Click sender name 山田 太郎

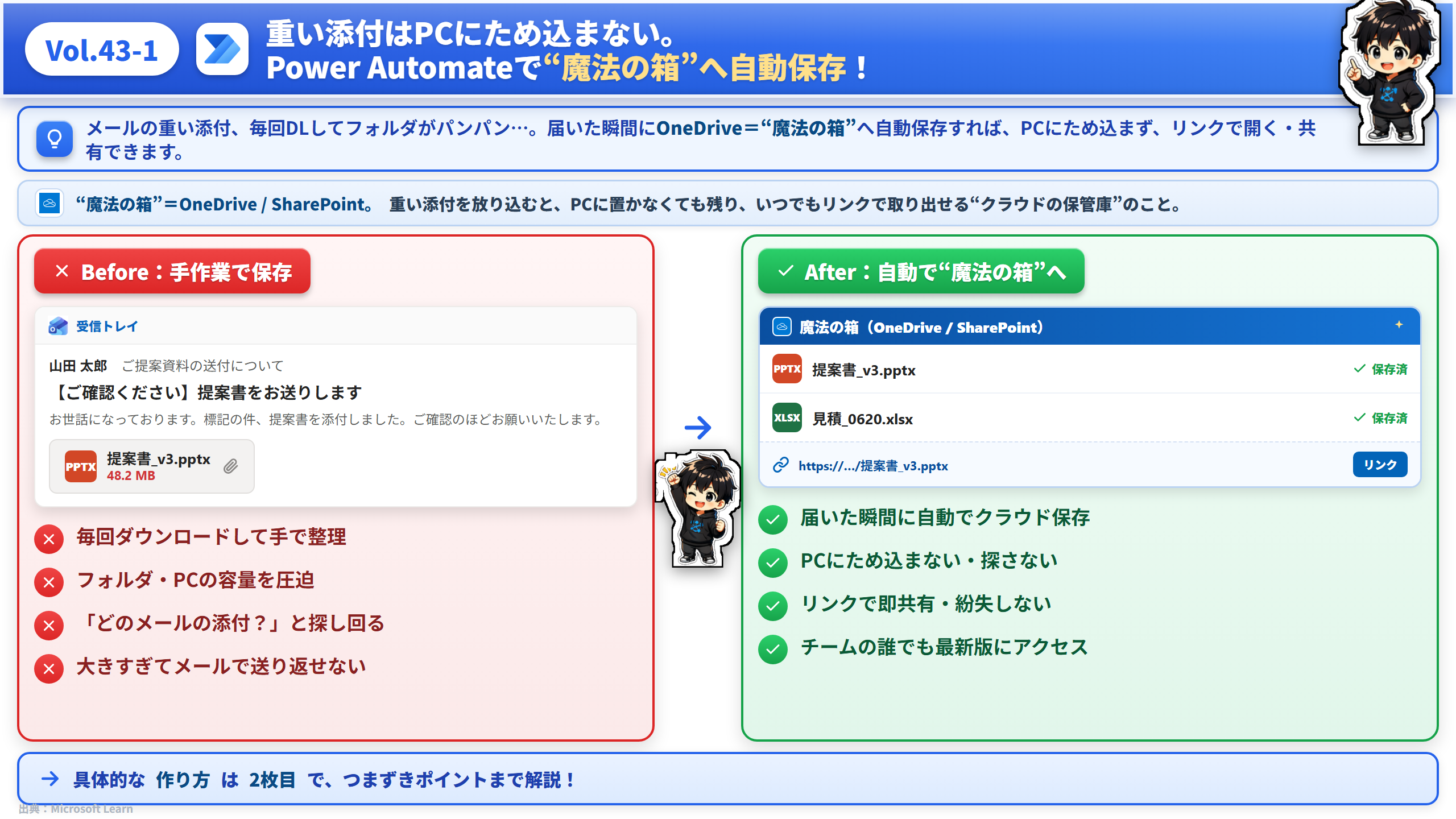point(78,366)
